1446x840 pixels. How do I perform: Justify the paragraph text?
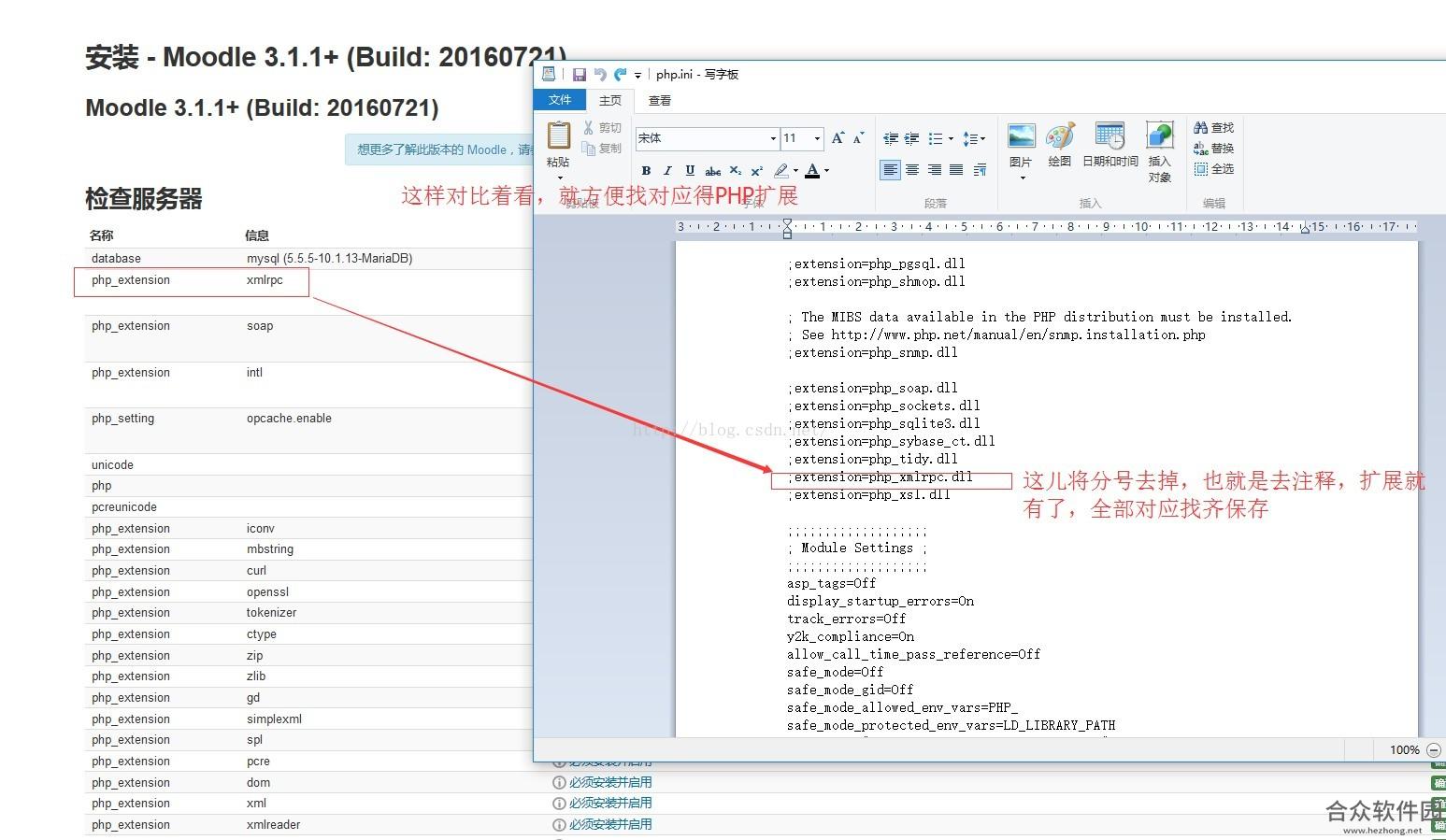(956, 170)
